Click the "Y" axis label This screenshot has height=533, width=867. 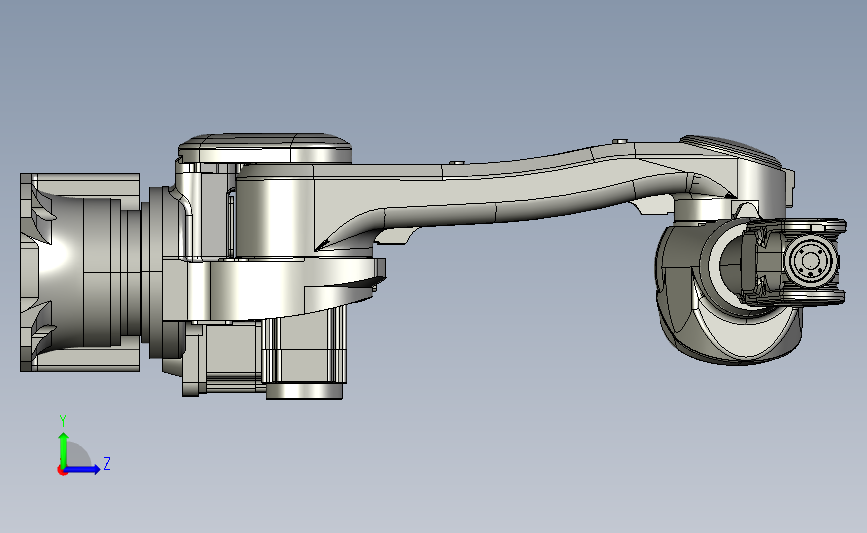(x=63, y=421)
